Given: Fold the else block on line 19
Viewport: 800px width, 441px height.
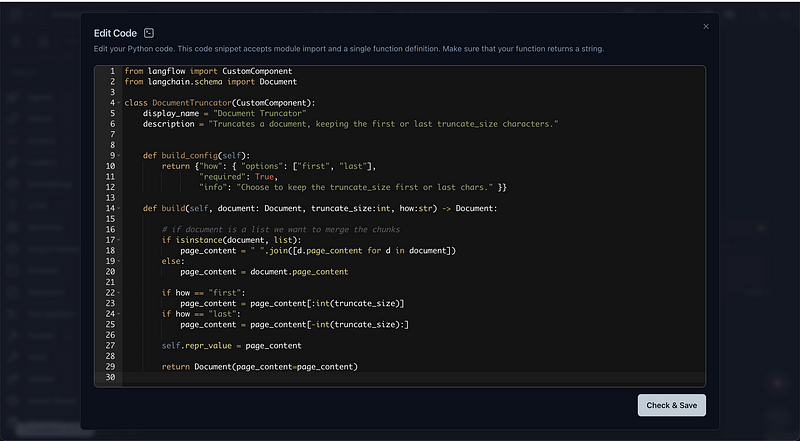Looking at the screenshot, I should point(119,261).
